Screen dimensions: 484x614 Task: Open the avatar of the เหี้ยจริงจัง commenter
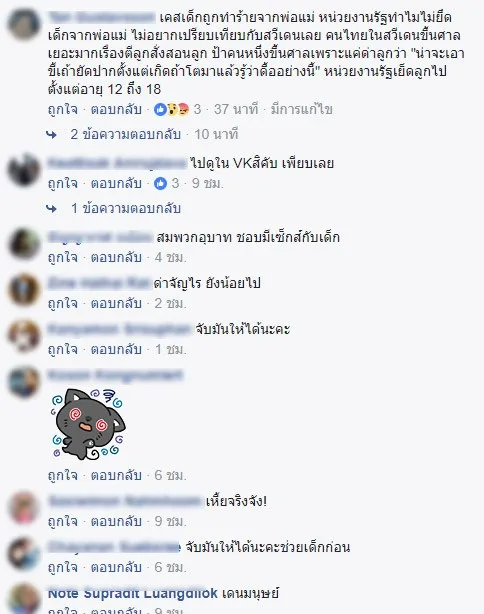click(24, 508)
